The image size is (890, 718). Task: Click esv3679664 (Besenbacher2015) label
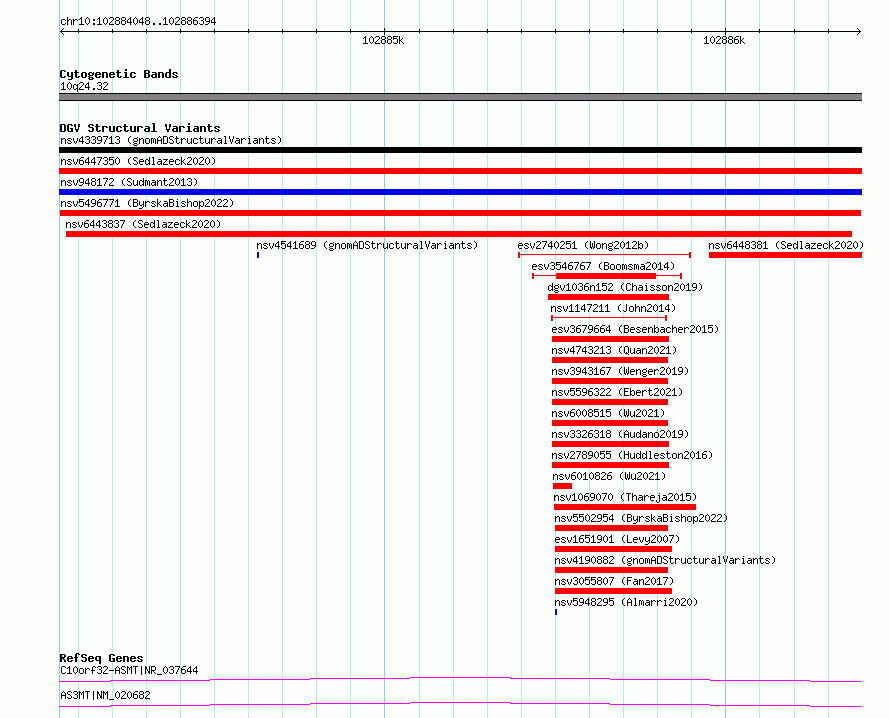pyautogui.click(x=635, y=329)
